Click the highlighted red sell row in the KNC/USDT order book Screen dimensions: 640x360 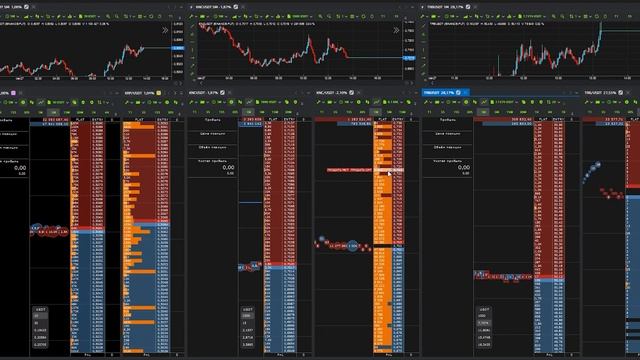[365, 170]
